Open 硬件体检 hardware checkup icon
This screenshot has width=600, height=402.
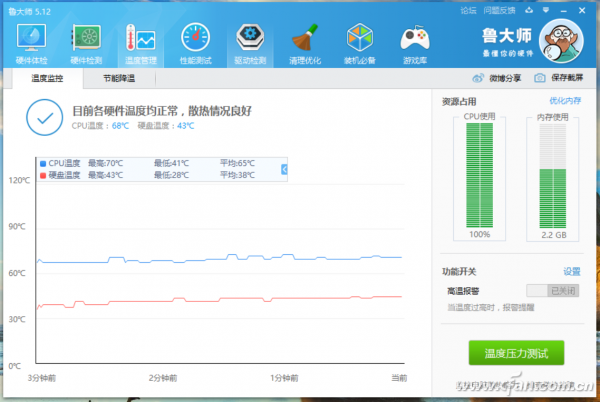(x=31, y=37)
